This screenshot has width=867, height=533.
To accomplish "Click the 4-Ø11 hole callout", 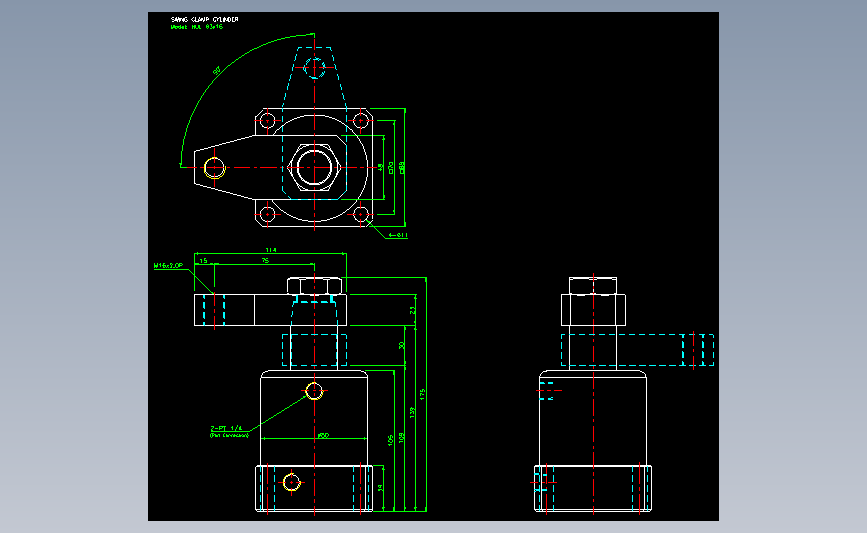I will point(398,236).
